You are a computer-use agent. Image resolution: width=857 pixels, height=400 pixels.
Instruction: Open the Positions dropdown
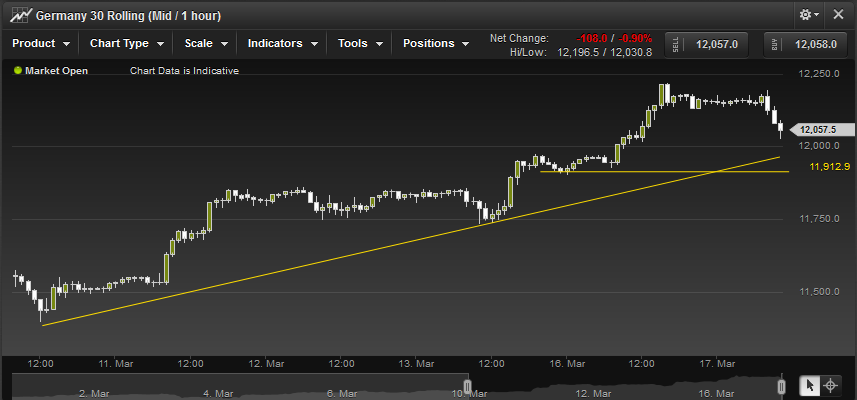pyautogui.click(x=436, y=44)
